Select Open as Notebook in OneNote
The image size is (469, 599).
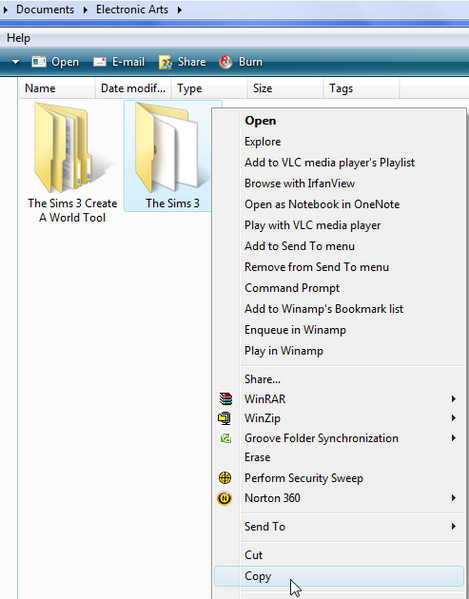coord(339,204)
